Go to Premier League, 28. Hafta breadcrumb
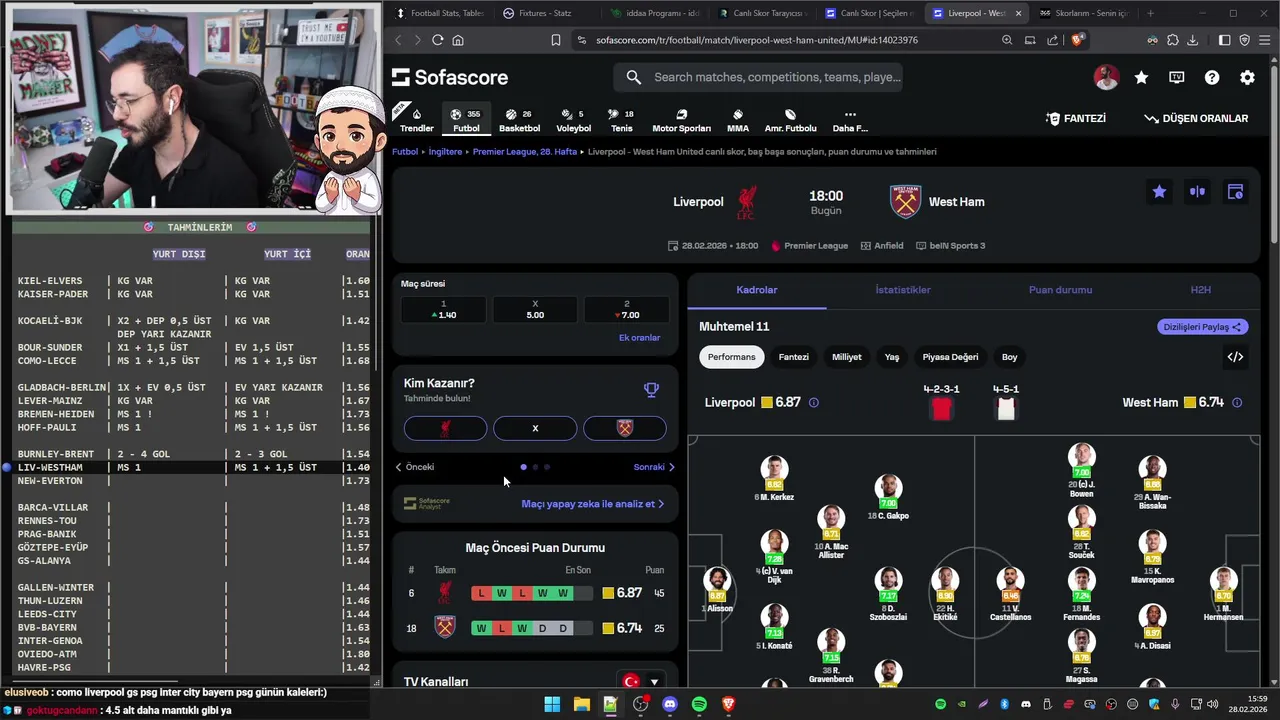The width and height of the screenshot is (1280, 720). 525,152
